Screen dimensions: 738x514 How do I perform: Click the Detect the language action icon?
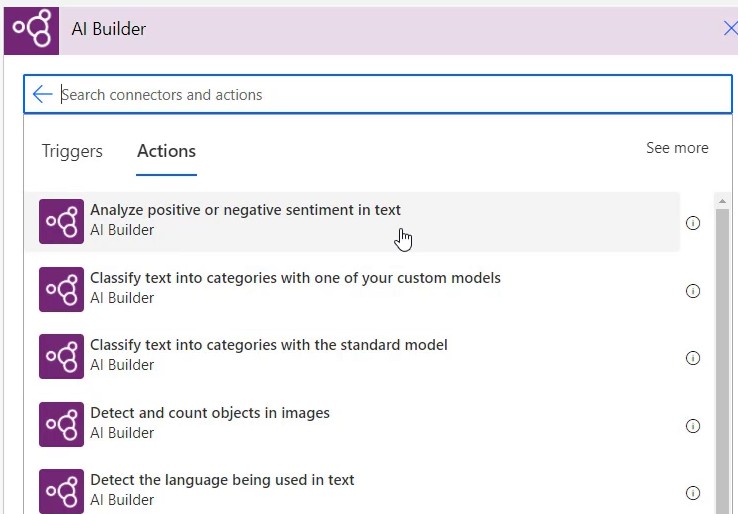point(61,491)
